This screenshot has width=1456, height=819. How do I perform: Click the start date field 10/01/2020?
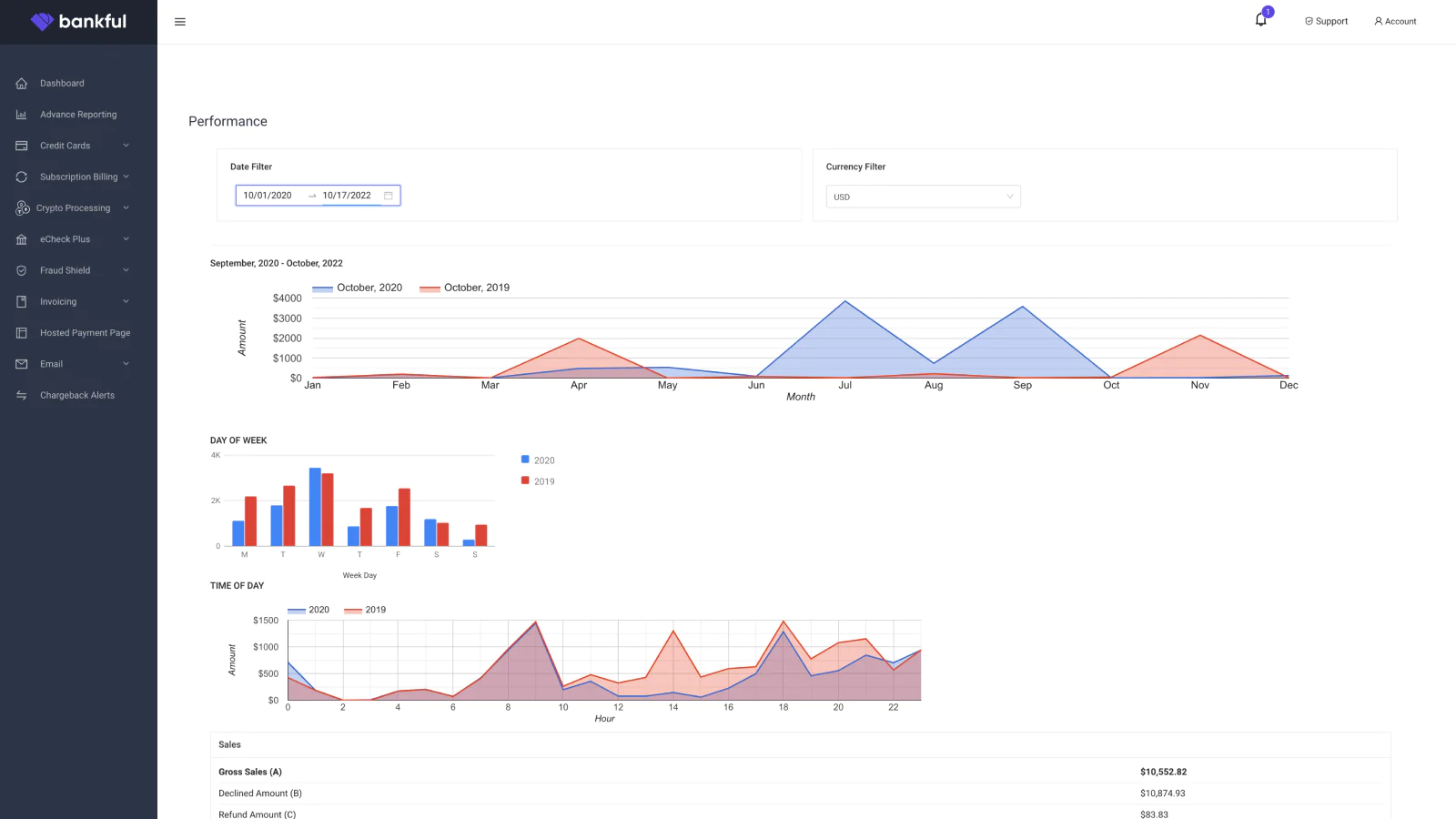pyautogui.click(x=268, y=196)
